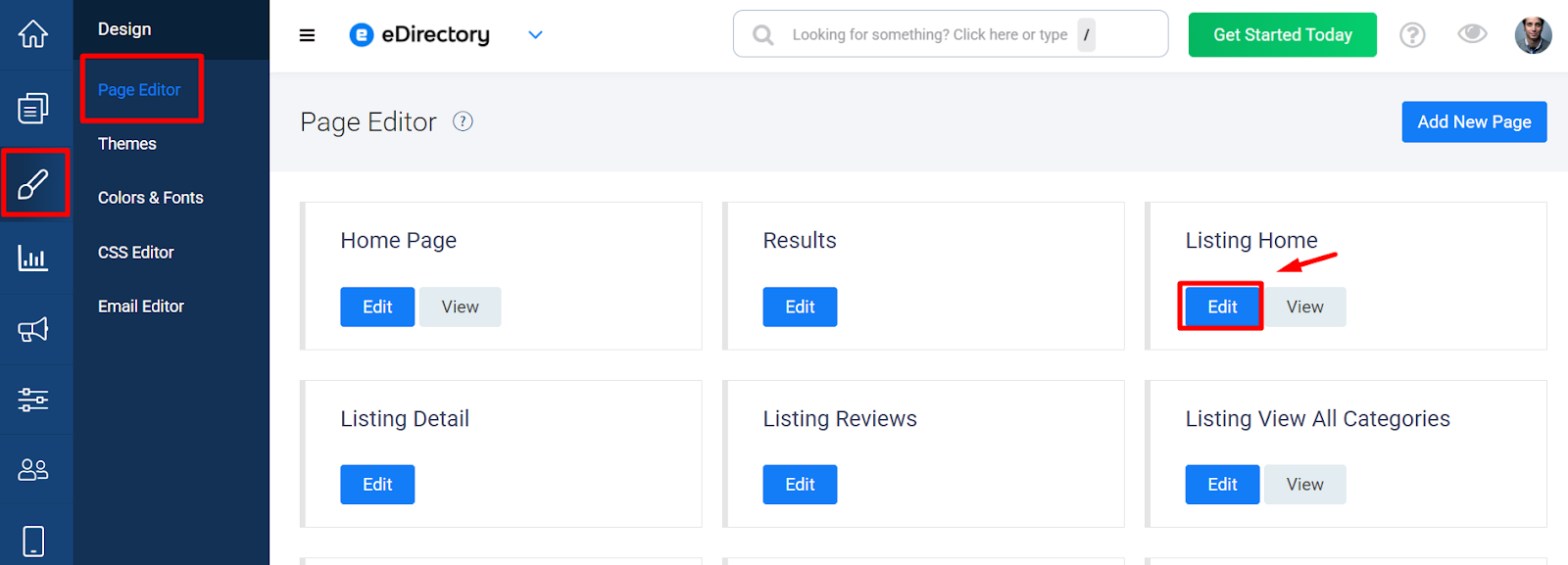Click the 'Home Page' card title
The width and height of the screenshot is (1568, 565).
[399, 241]
